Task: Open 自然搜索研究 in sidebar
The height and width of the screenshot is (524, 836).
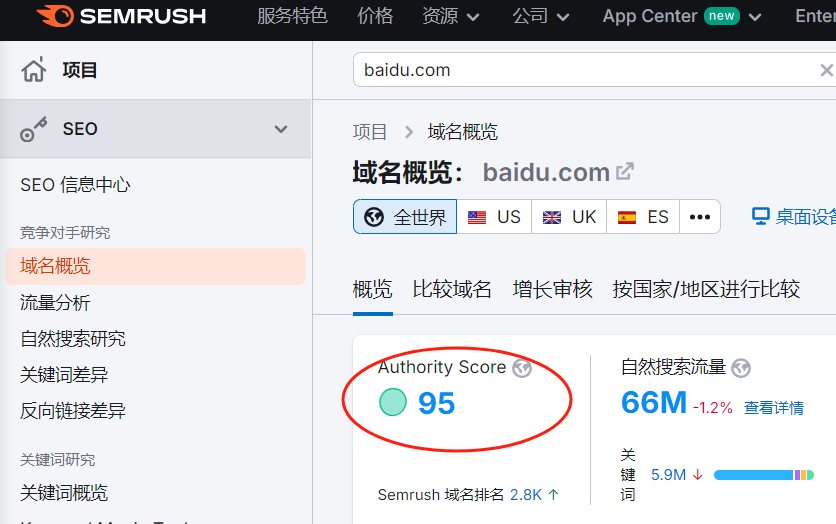Action: [x=73, y=338]
